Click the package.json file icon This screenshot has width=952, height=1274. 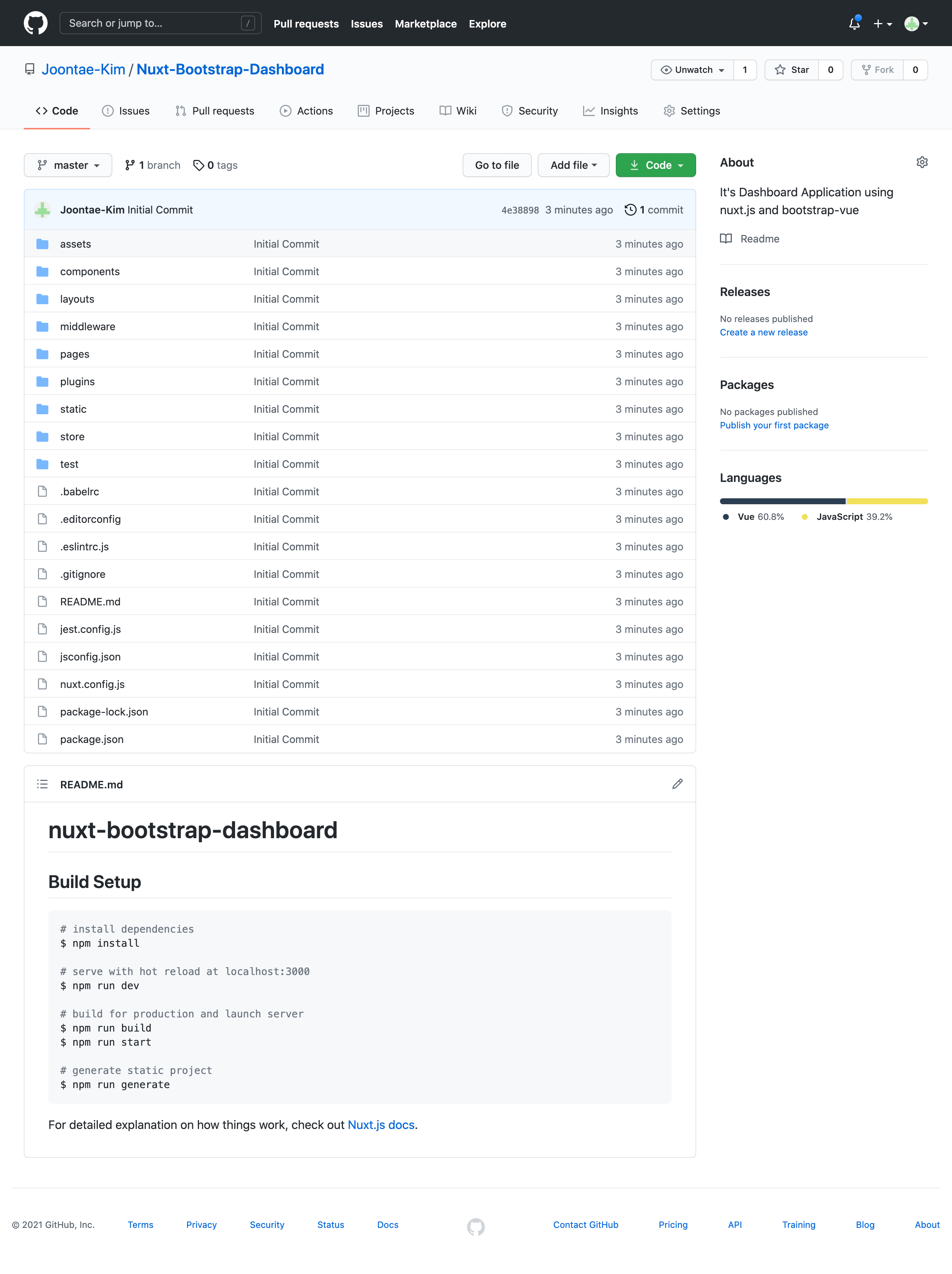pyautogui.click(x=42, y=739)
